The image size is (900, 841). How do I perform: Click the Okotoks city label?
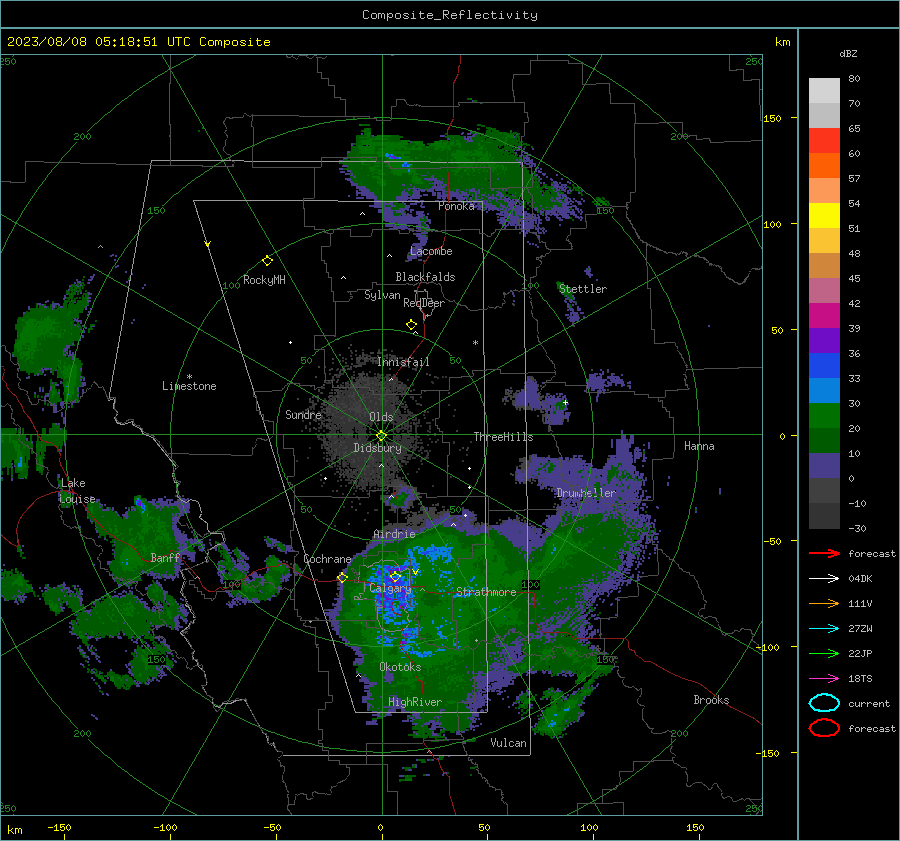pos(400,667)
